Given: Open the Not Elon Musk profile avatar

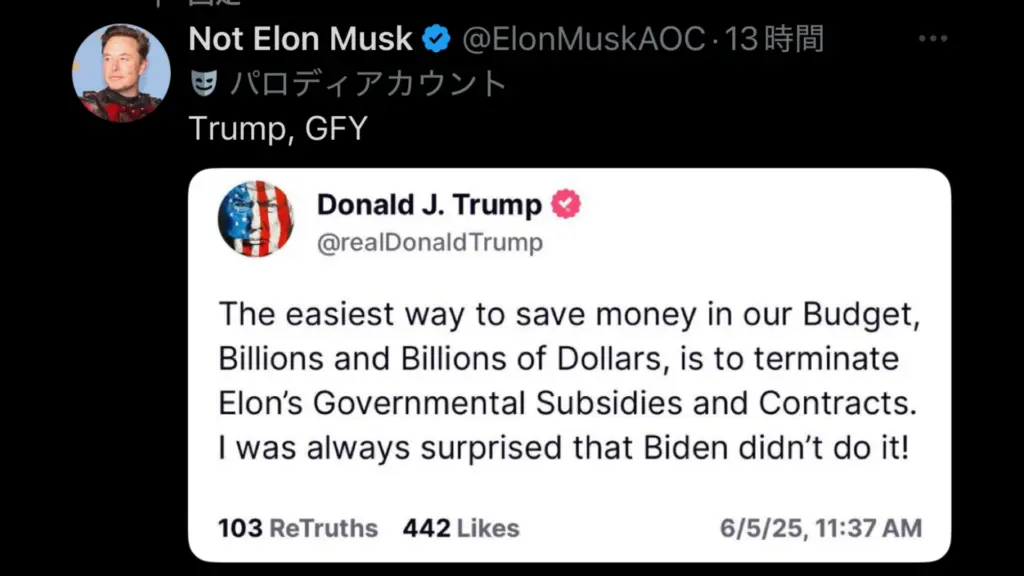Looking at the screenshot, I should [x=120, y=73].
